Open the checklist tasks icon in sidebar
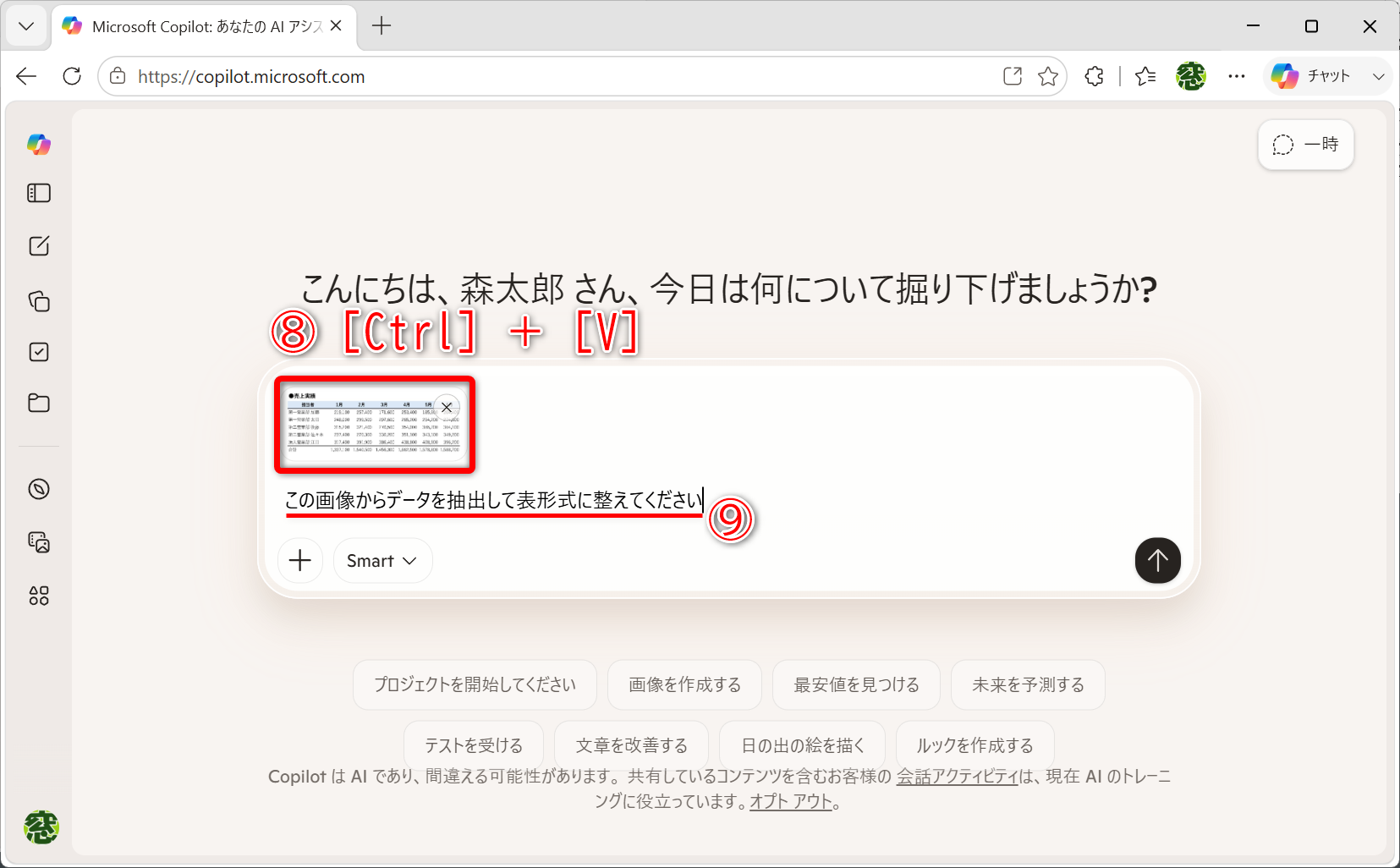 [x=39, y=352]
